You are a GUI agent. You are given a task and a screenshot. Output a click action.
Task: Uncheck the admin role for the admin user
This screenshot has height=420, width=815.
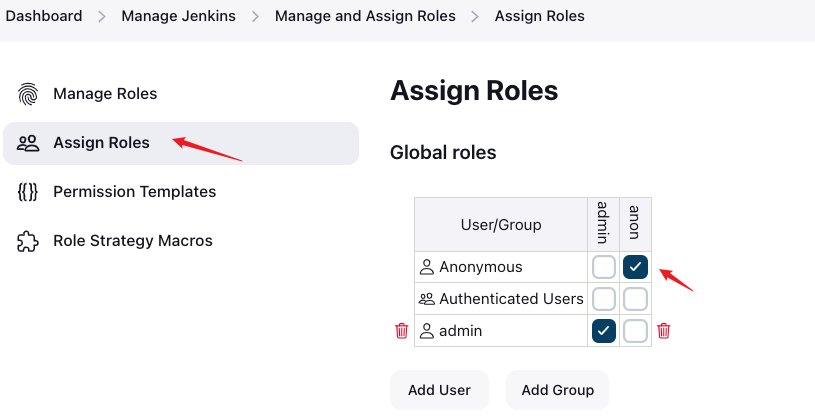[603, 331]
